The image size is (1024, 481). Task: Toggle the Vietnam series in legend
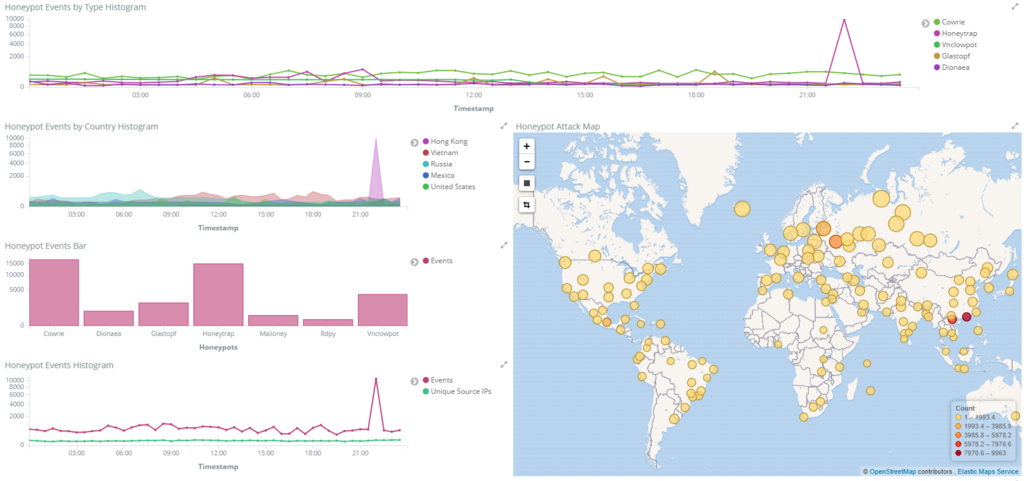(x=440, y=153)
